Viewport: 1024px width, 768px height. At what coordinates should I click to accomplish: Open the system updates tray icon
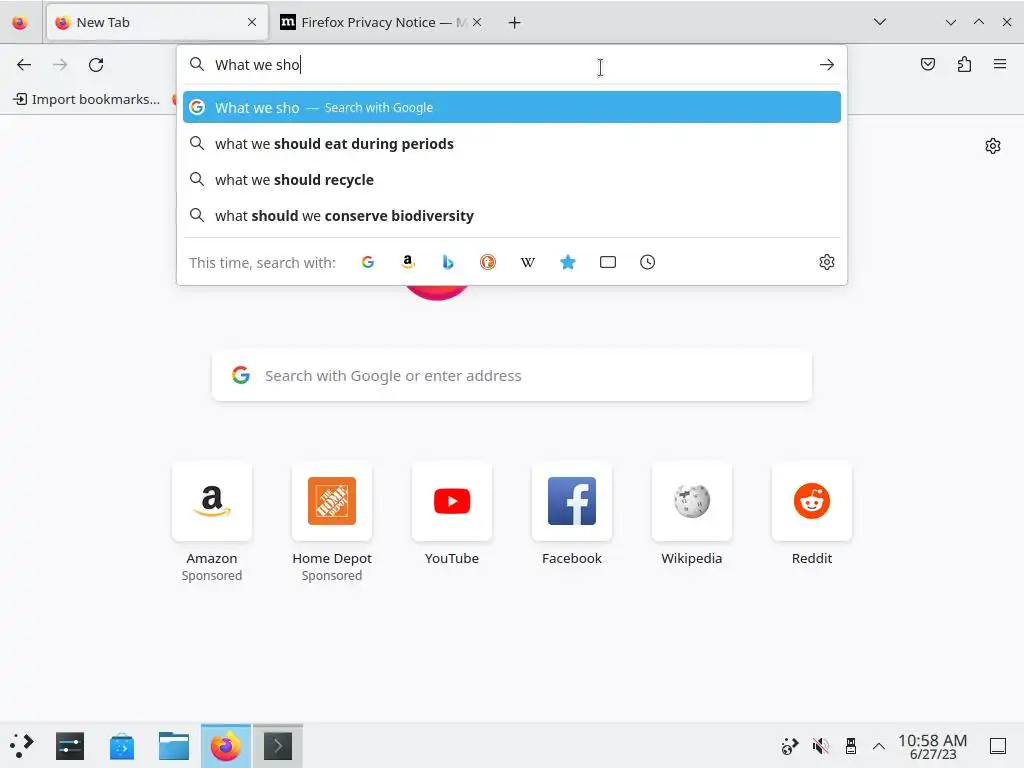click(790, 746)
